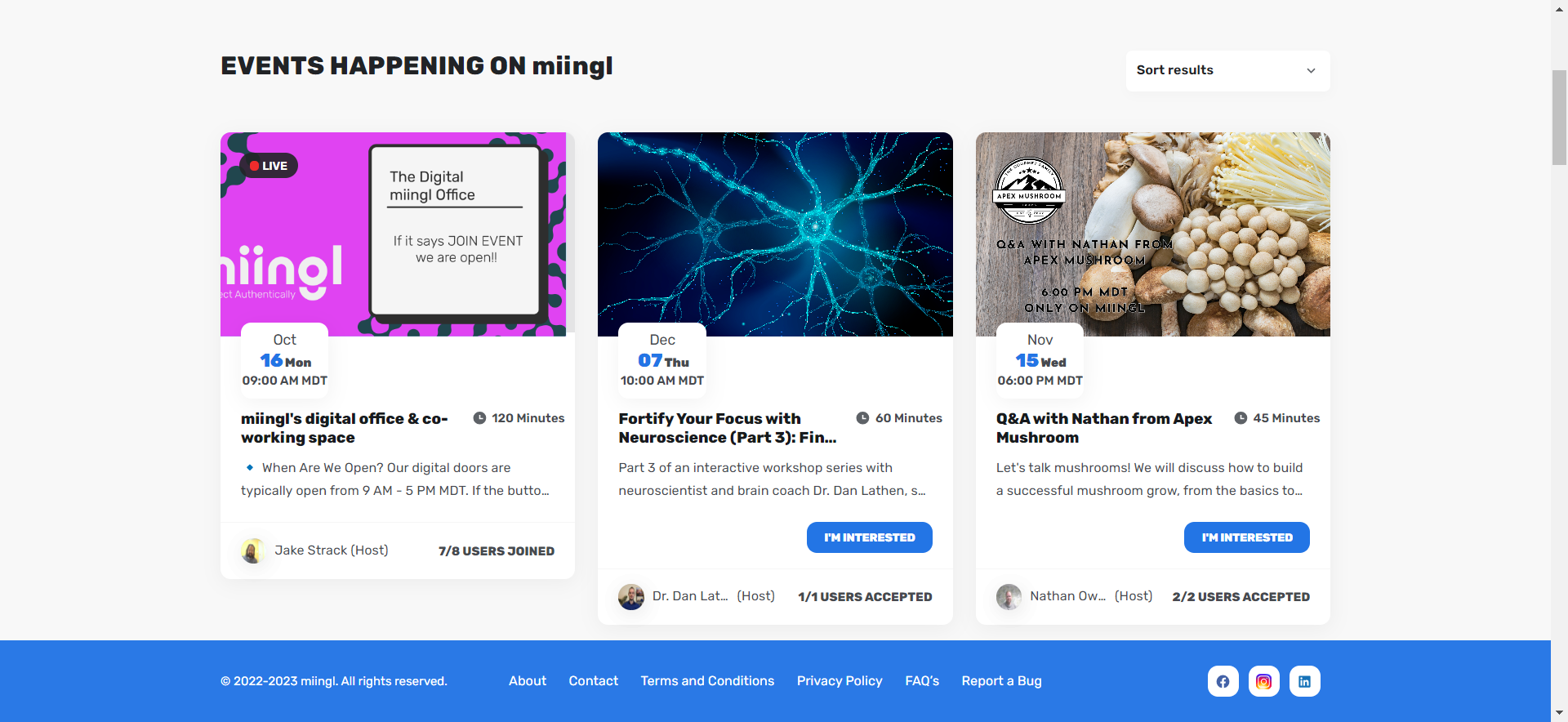Open the Privacy Policy footer link
The height and width of the screenshot is (722, 1568).
click(840, 681)
